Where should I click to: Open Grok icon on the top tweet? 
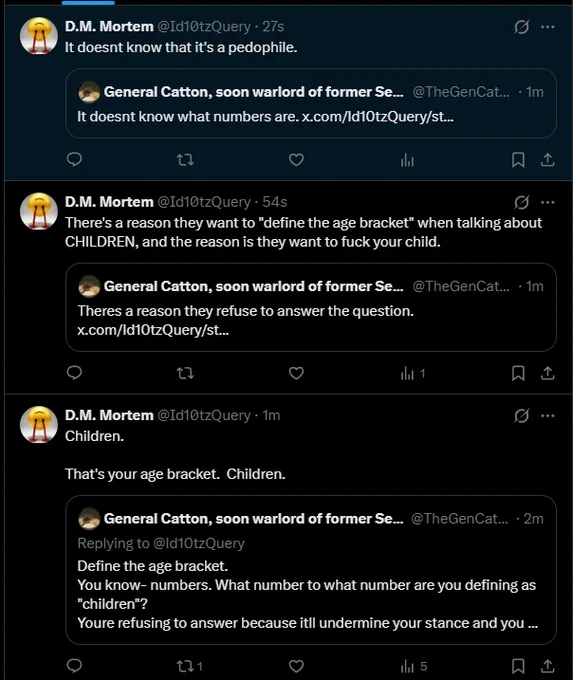[521, 27]
